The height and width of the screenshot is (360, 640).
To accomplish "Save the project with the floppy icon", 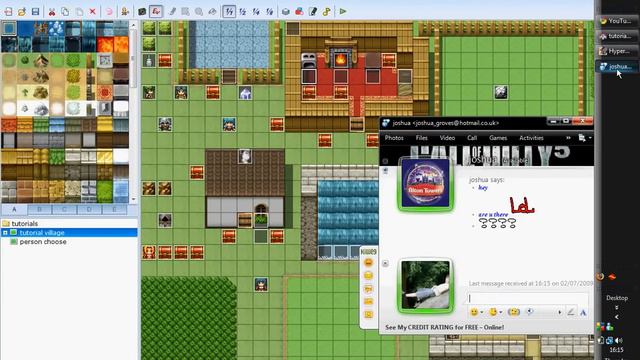I will point(36,11).
